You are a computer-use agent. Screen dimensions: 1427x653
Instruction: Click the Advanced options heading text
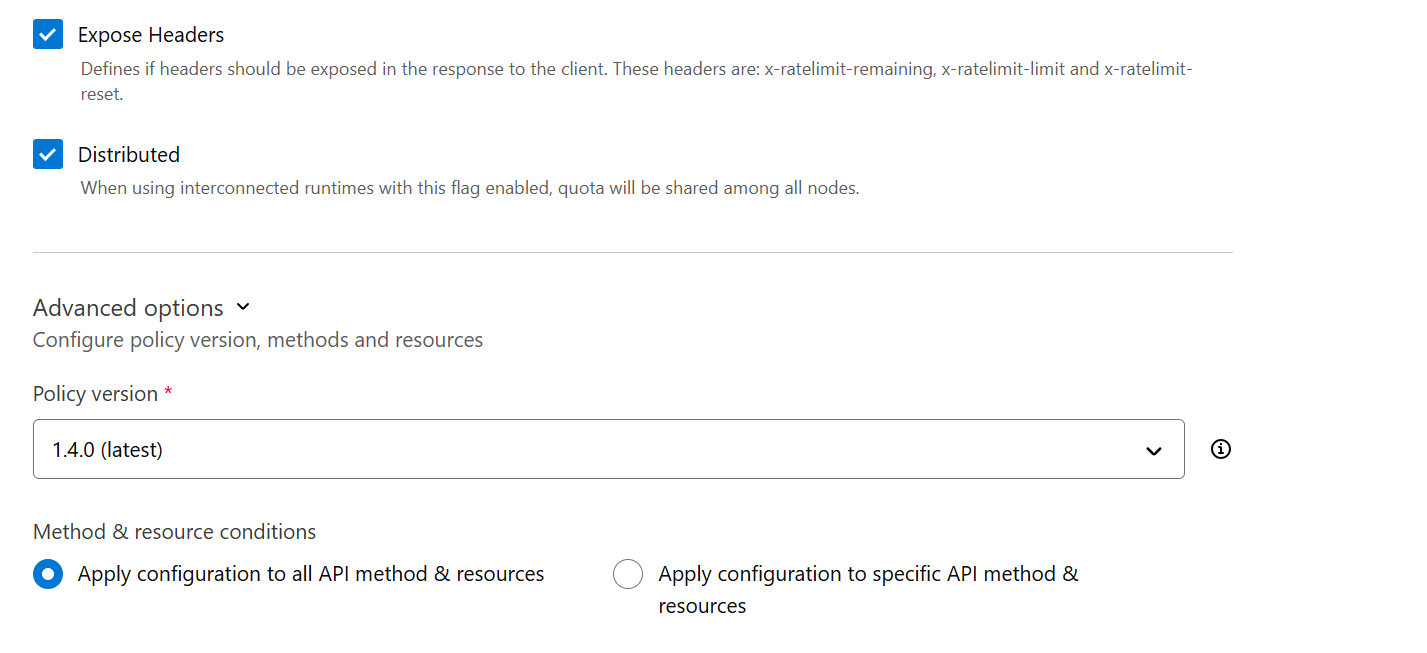pos(128,307)
